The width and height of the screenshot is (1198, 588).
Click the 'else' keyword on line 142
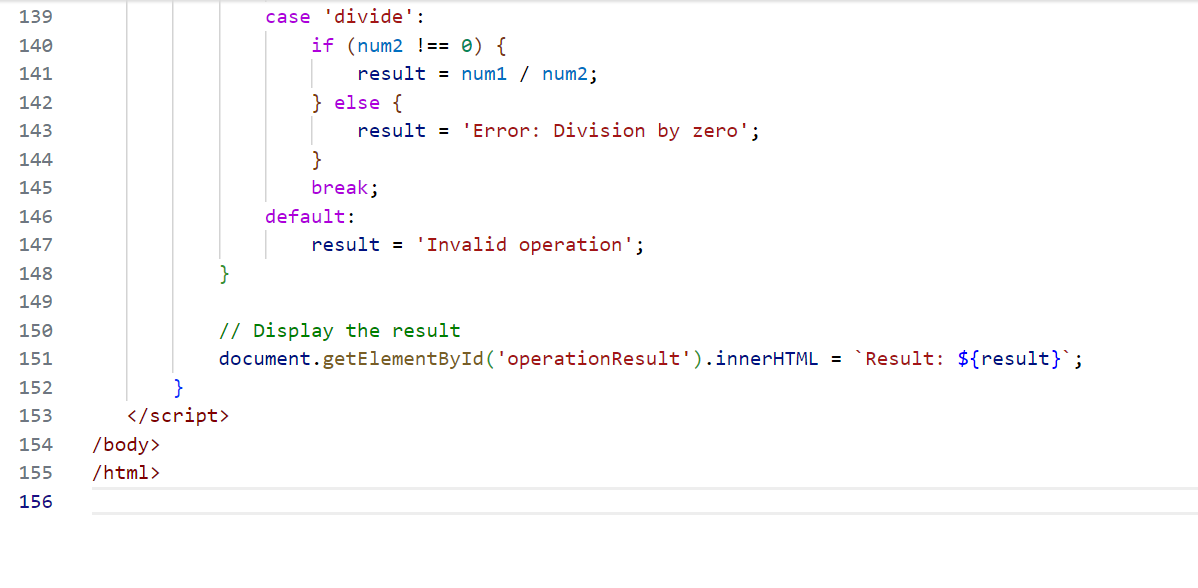click(x=358, y=102)
